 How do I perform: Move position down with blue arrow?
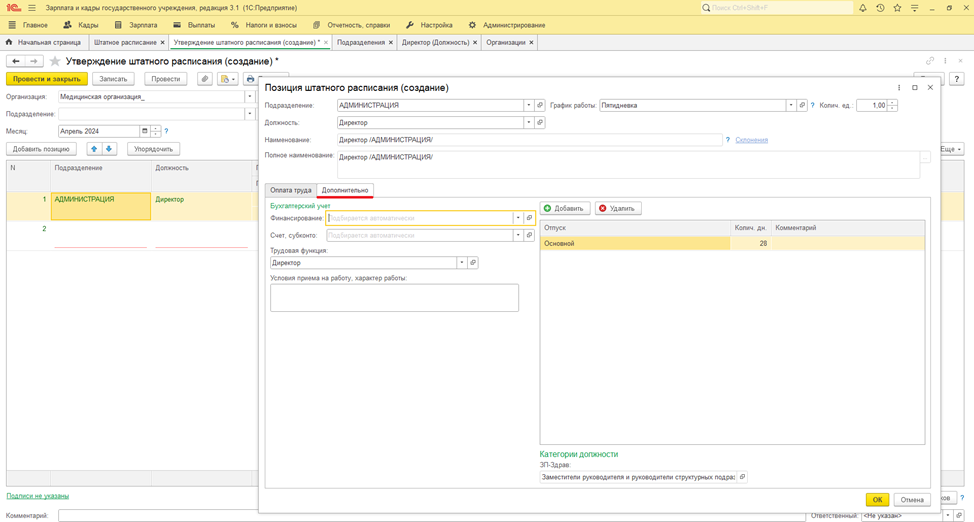point(109,149)
